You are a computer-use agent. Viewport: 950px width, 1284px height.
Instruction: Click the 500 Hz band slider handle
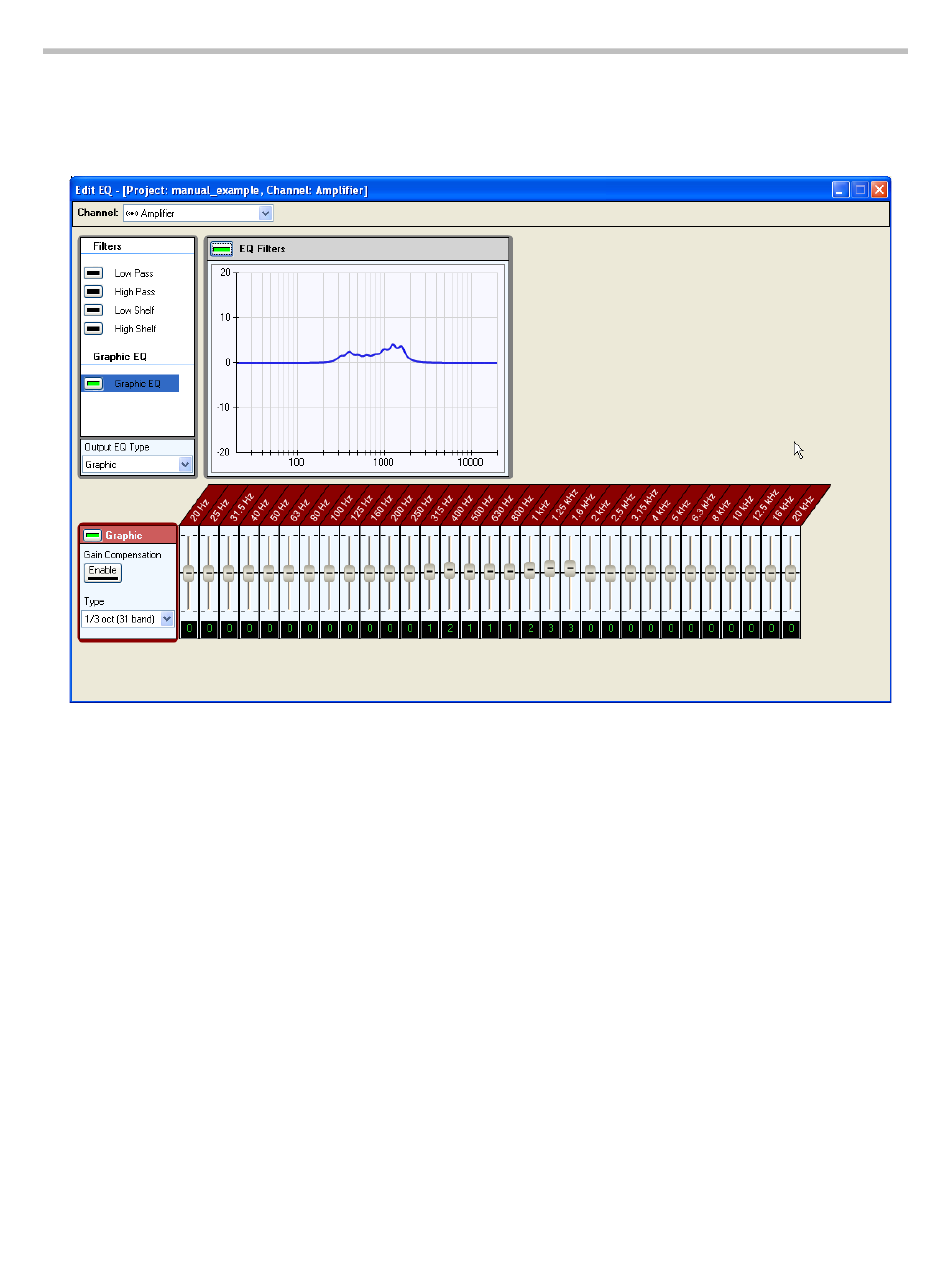pyautogui.click(x=469, y=571)
